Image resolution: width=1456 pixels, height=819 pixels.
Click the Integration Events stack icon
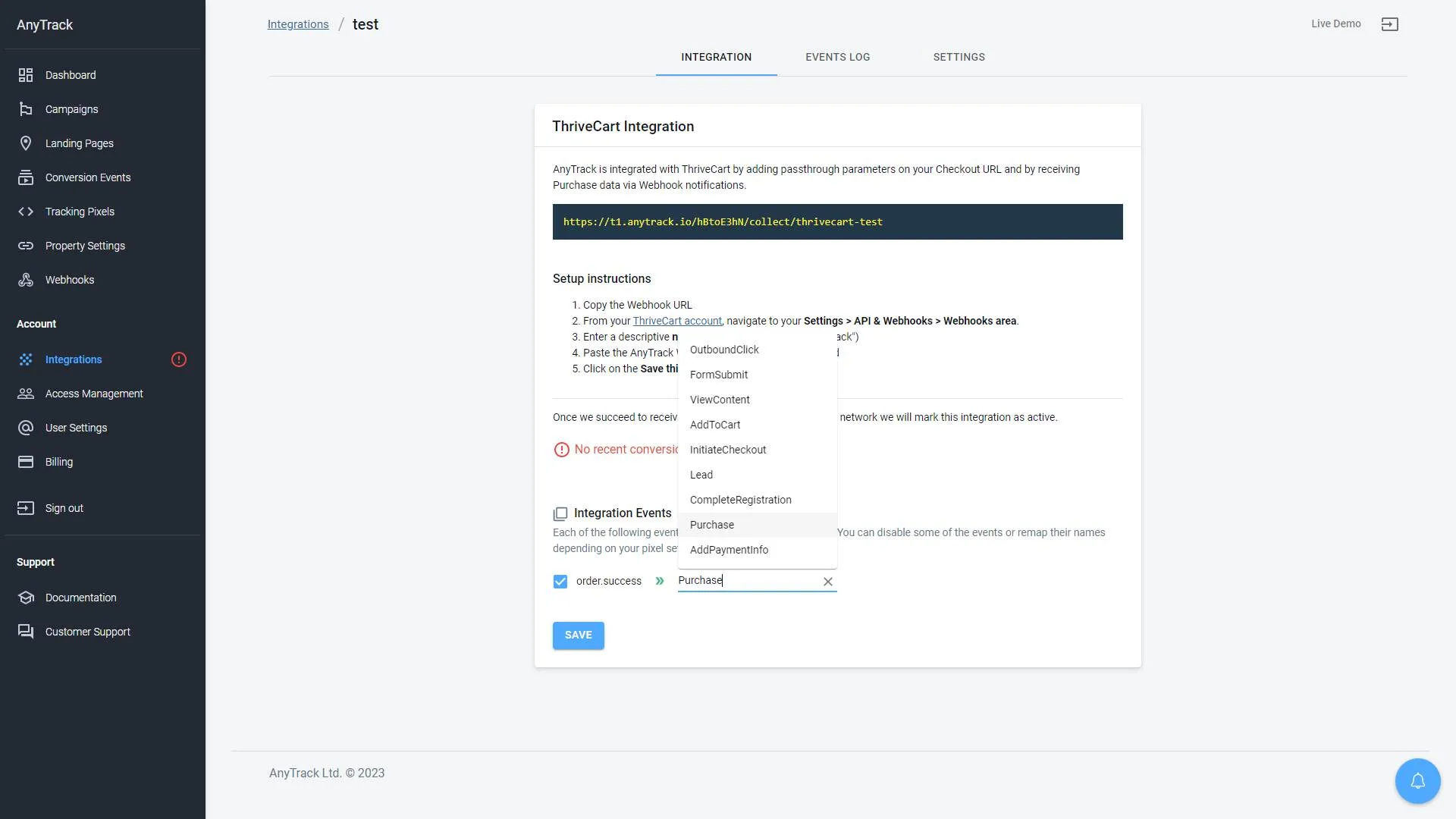[560, 514]
